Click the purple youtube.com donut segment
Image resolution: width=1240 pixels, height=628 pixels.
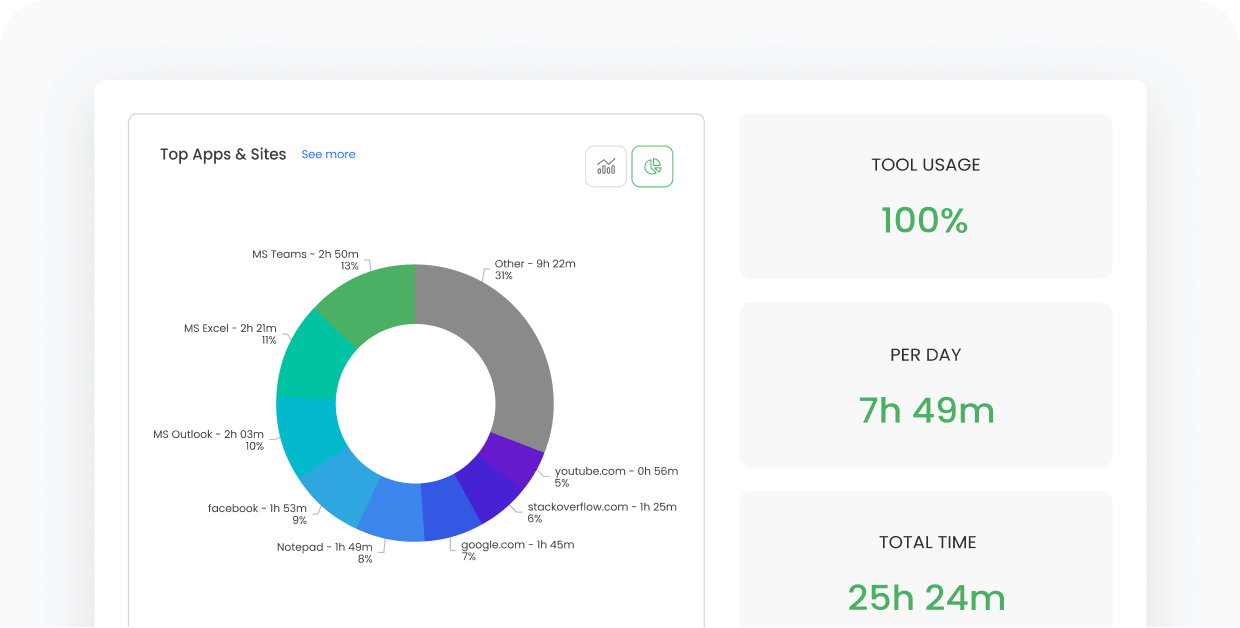coord(513,460)
